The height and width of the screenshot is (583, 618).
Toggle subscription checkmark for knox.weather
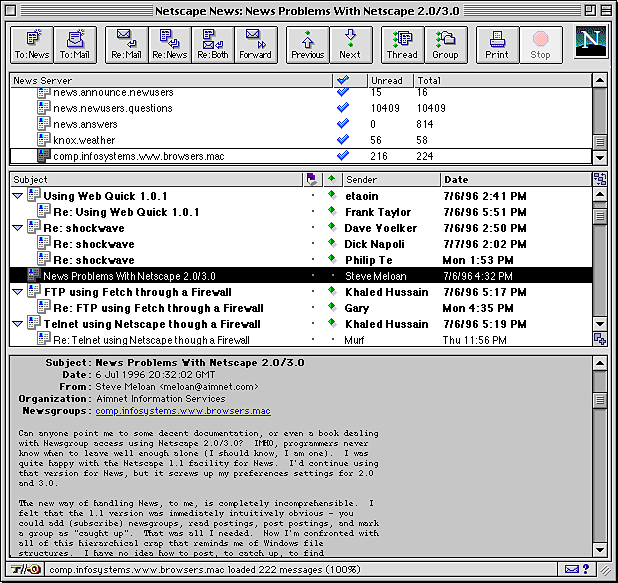point(343,141)
